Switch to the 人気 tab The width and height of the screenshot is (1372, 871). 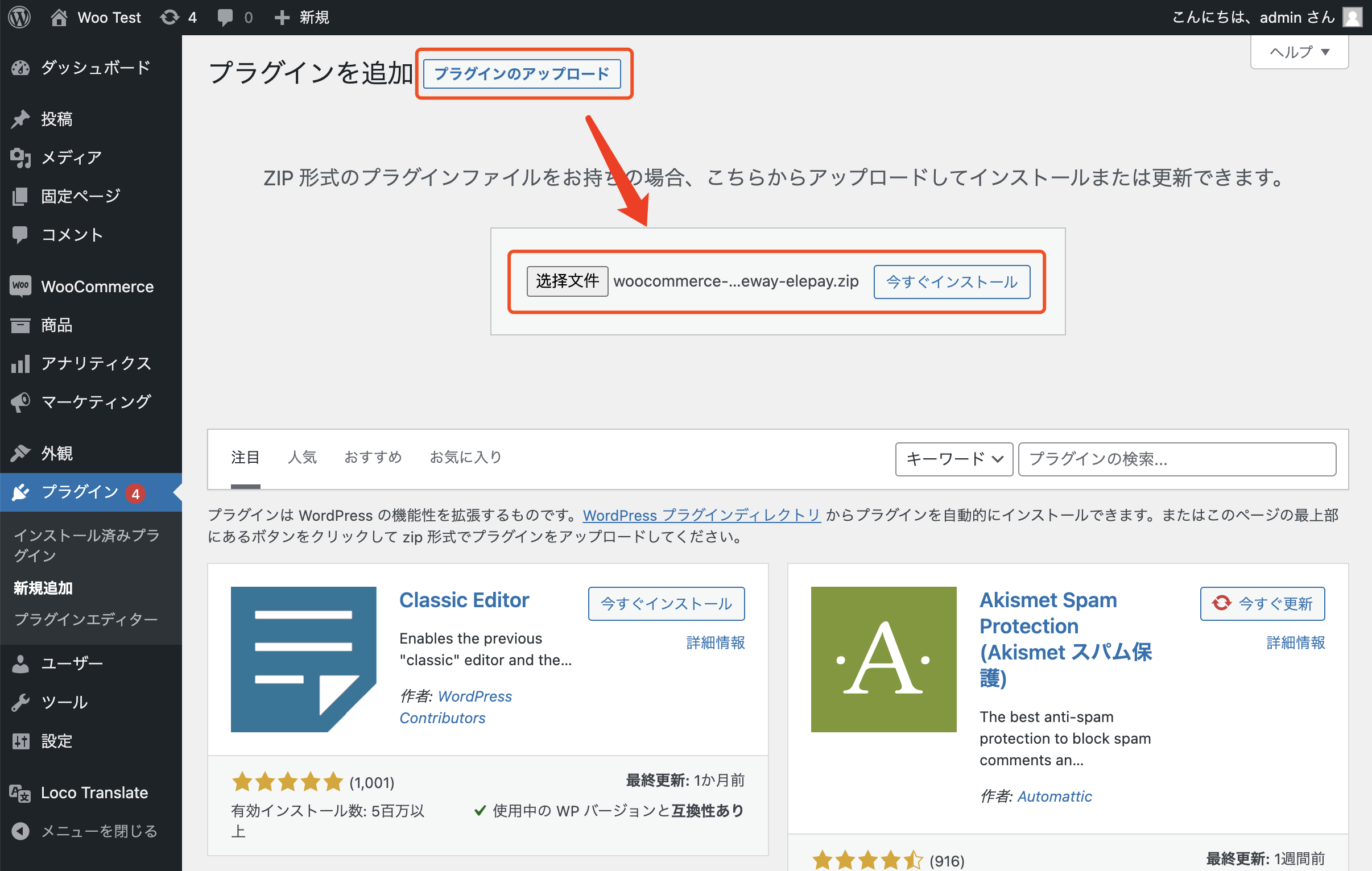coord(302,458)
